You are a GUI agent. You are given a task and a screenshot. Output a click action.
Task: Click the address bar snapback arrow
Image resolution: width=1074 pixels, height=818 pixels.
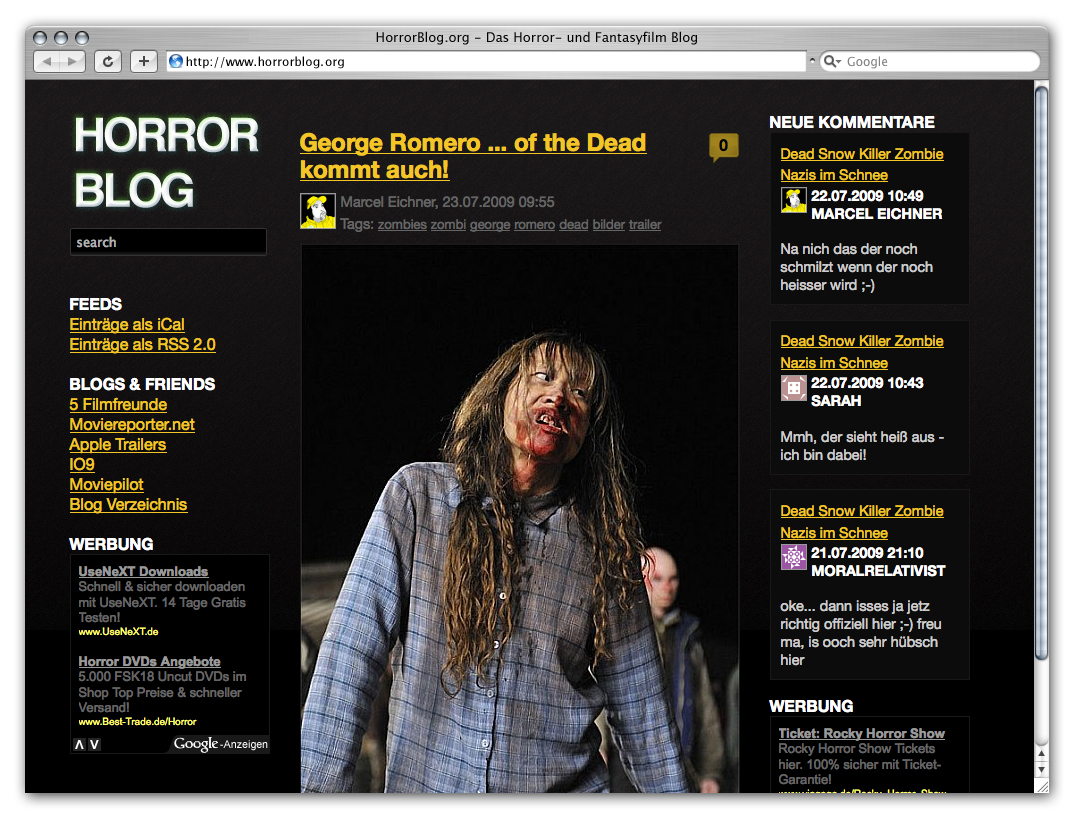click(812, 61)
